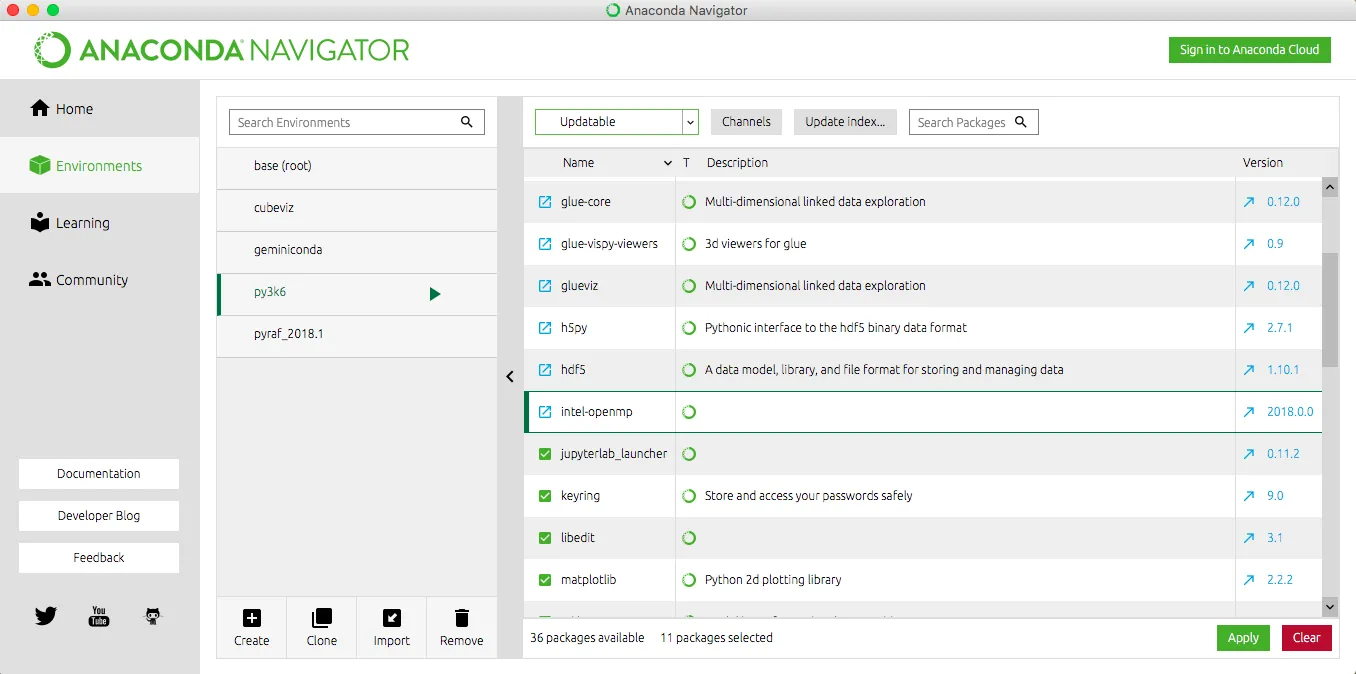The width and height of the screenshot is (1356, 674).
Task: Click the scrollbar up arrow in package list
Action: 1330,186
